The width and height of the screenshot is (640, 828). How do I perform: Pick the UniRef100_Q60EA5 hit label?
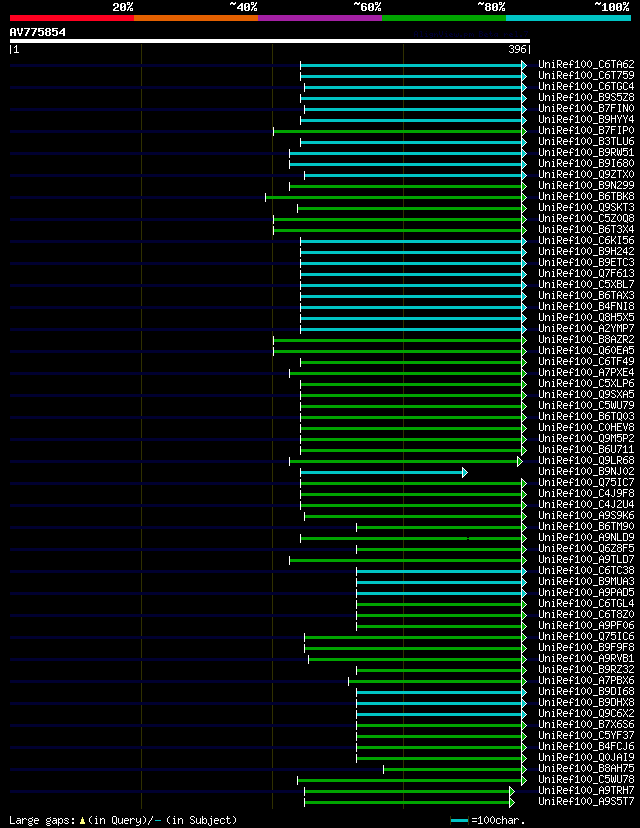(586, 351)
